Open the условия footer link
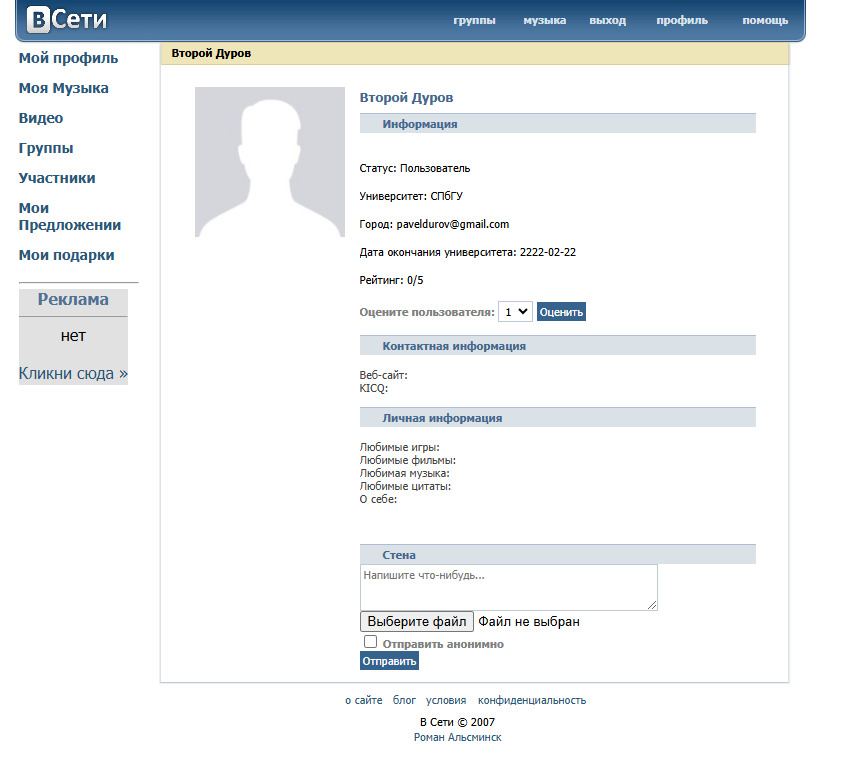This screenshot has height=759, width=845. click(x=446, y=700)
